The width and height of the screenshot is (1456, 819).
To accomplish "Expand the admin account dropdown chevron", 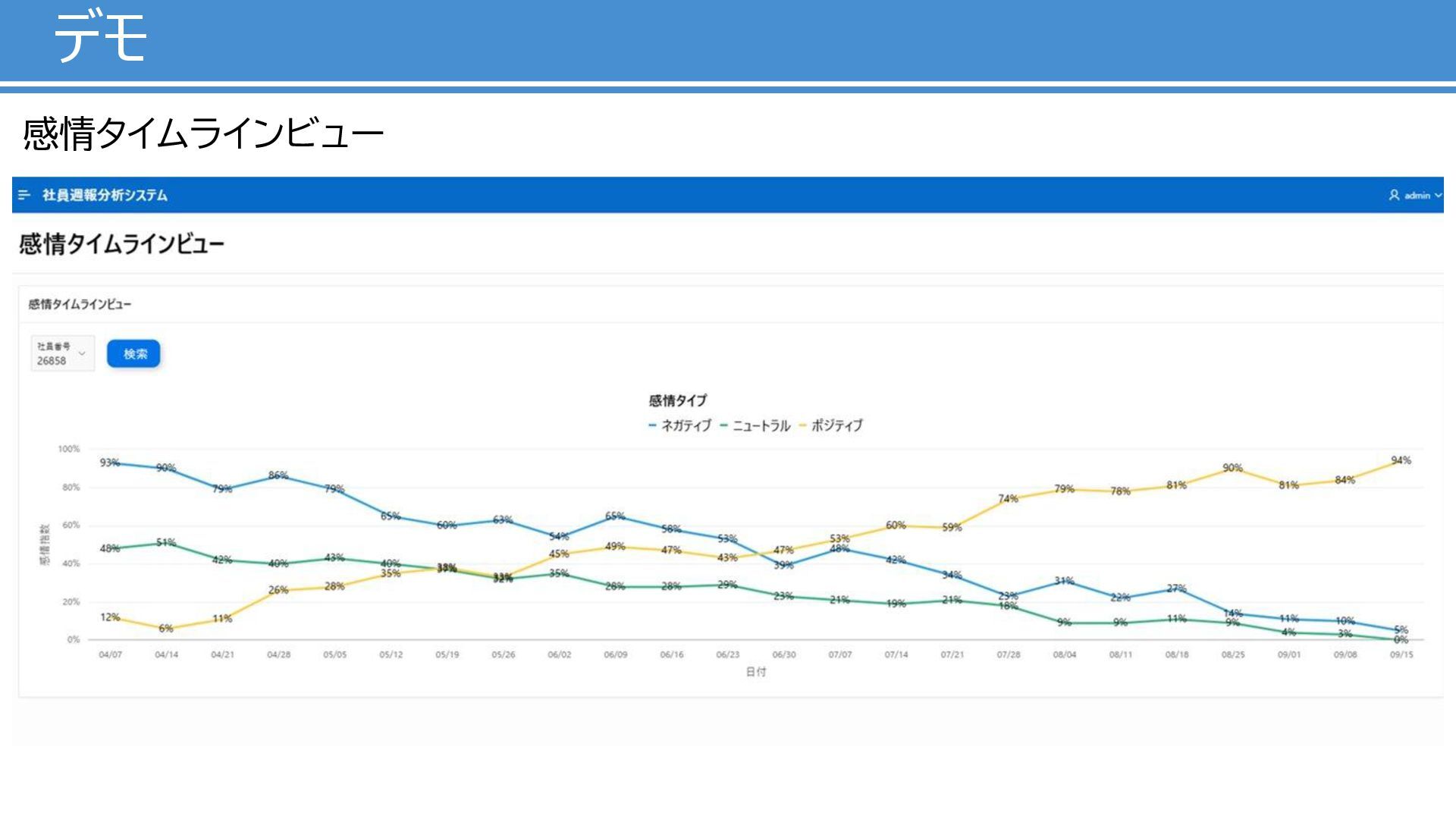I will 1438,196.
